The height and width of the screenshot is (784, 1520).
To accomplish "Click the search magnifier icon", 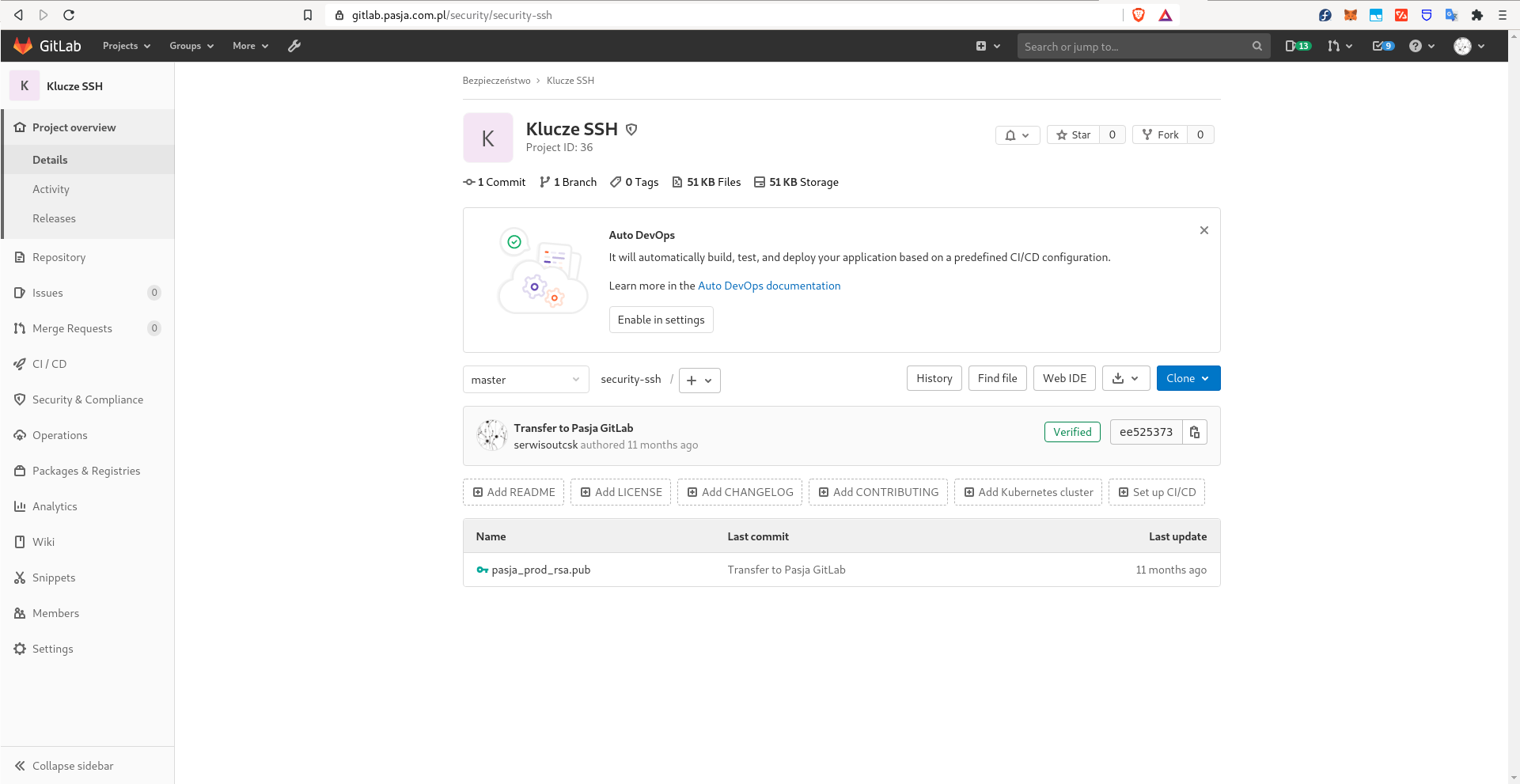I will click(x=1257, y=46).
